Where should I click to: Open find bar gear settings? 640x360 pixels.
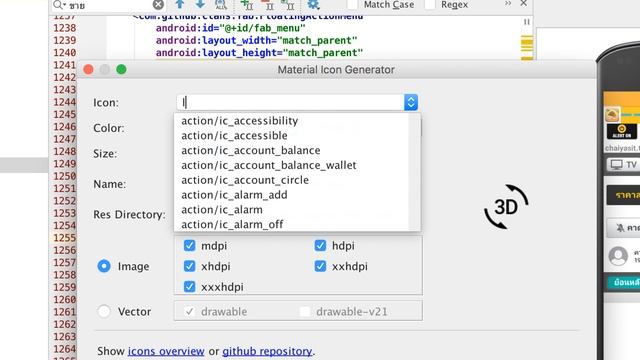(x=313, y=4)
